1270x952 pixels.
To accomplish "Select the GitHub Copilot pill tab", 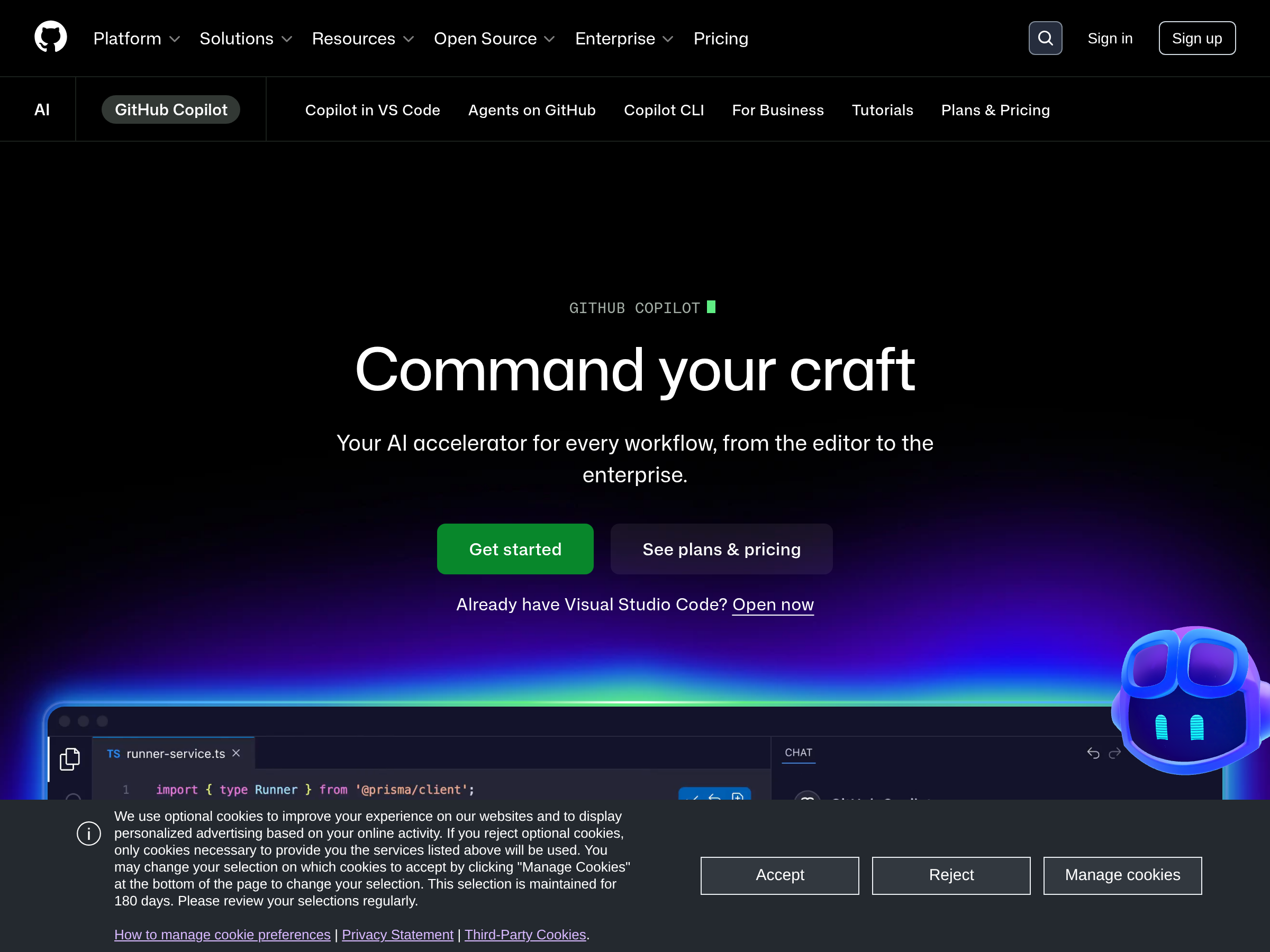I will click(170, 109).
